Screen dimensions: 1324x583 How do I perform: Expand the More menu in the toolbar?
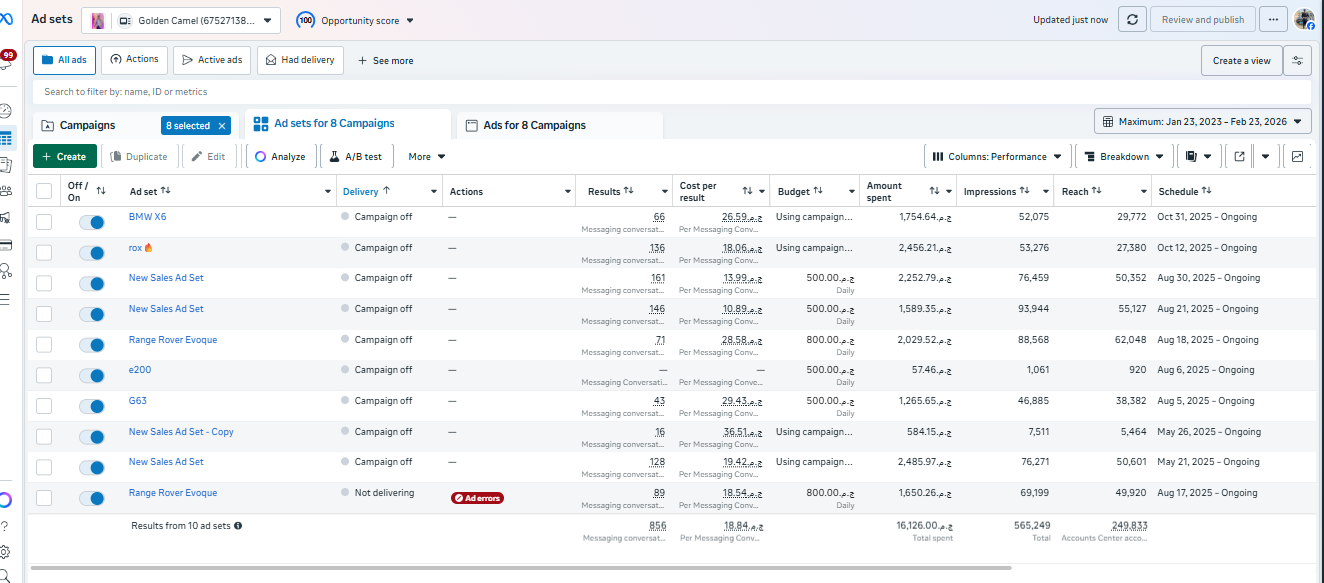427,156
